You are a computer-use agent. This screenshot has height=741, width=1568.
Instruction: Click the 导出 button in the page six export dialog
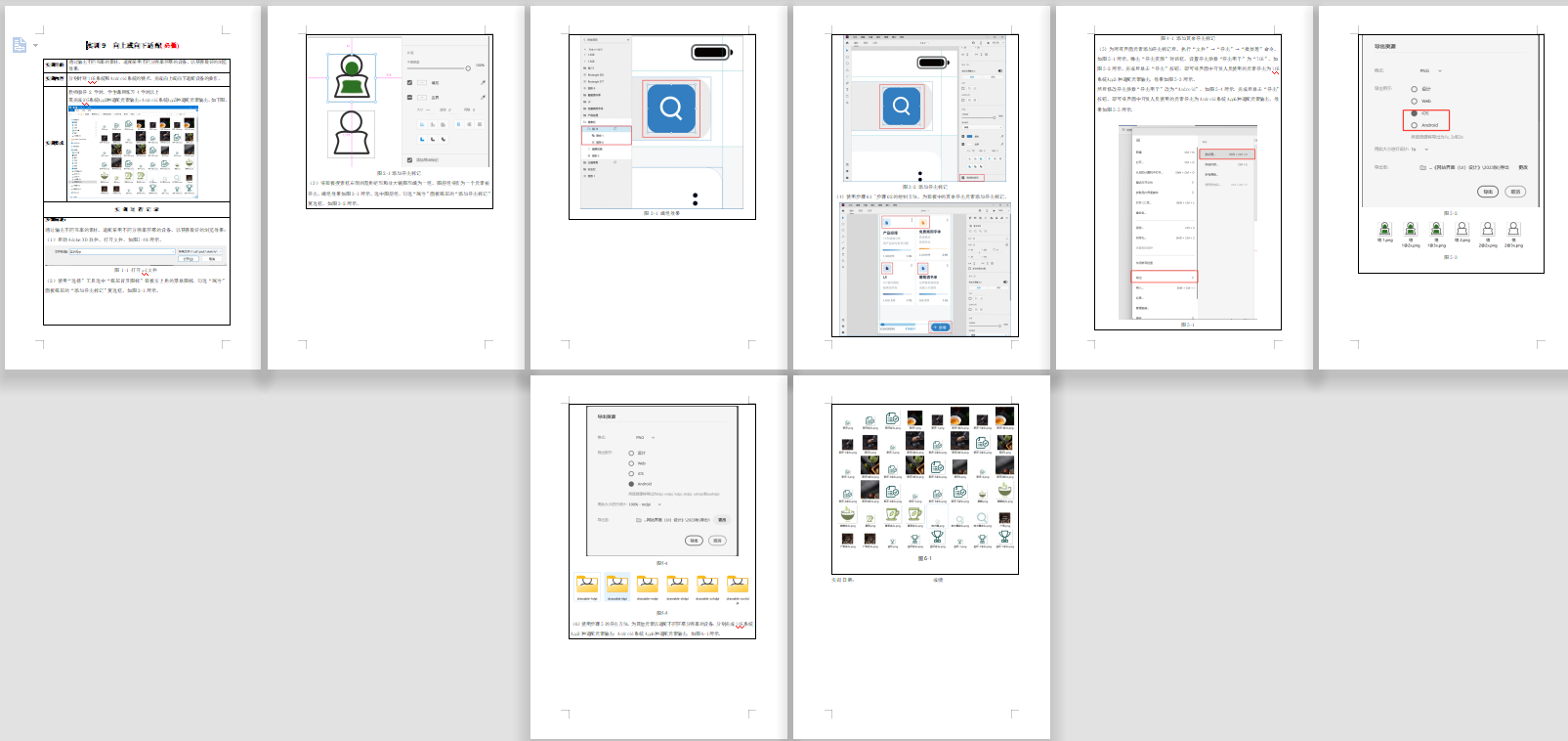click(1488, 192)
